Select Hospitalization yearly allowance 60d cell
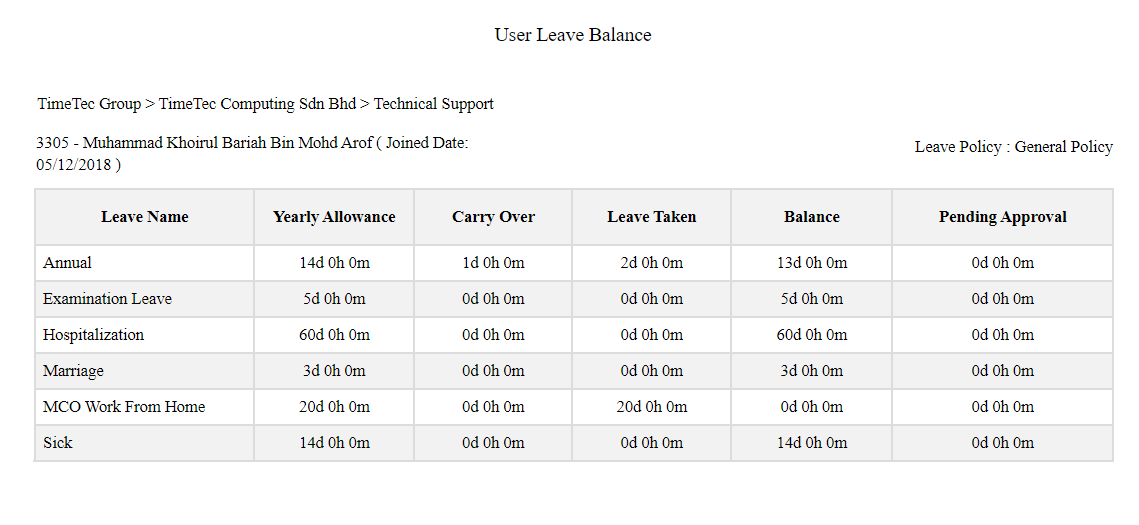Image resolution: width=1139 pixels, height=525 pixels. coord(334,335)
